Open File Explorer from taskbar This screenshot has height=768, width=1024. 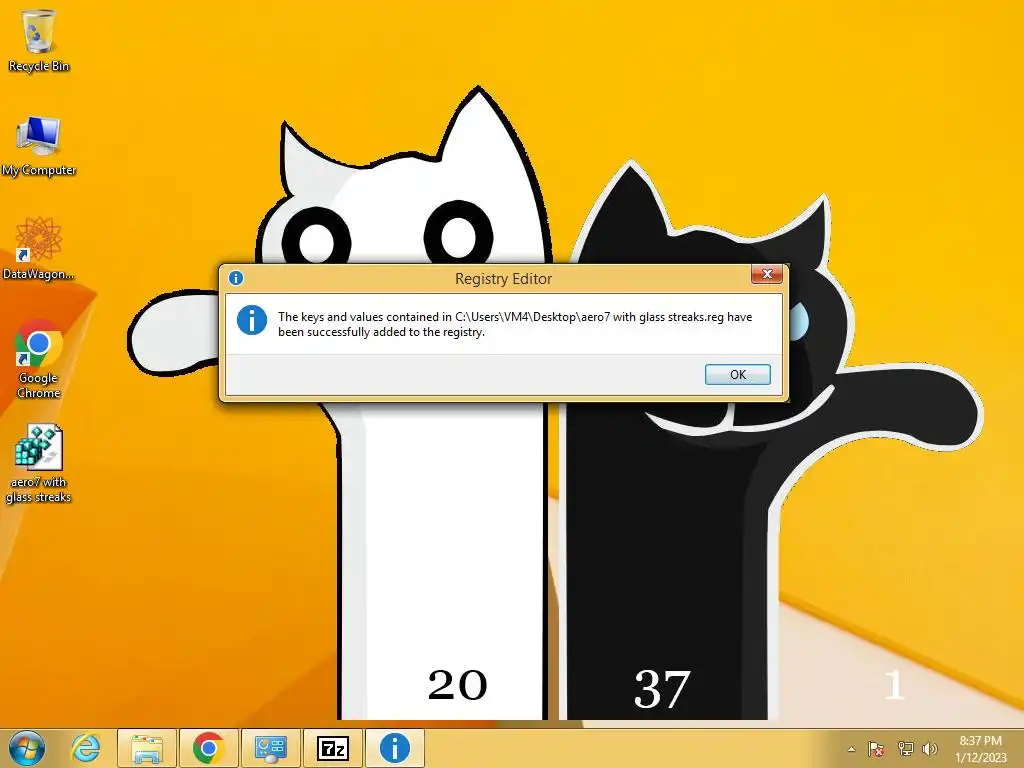pos(147,748)
